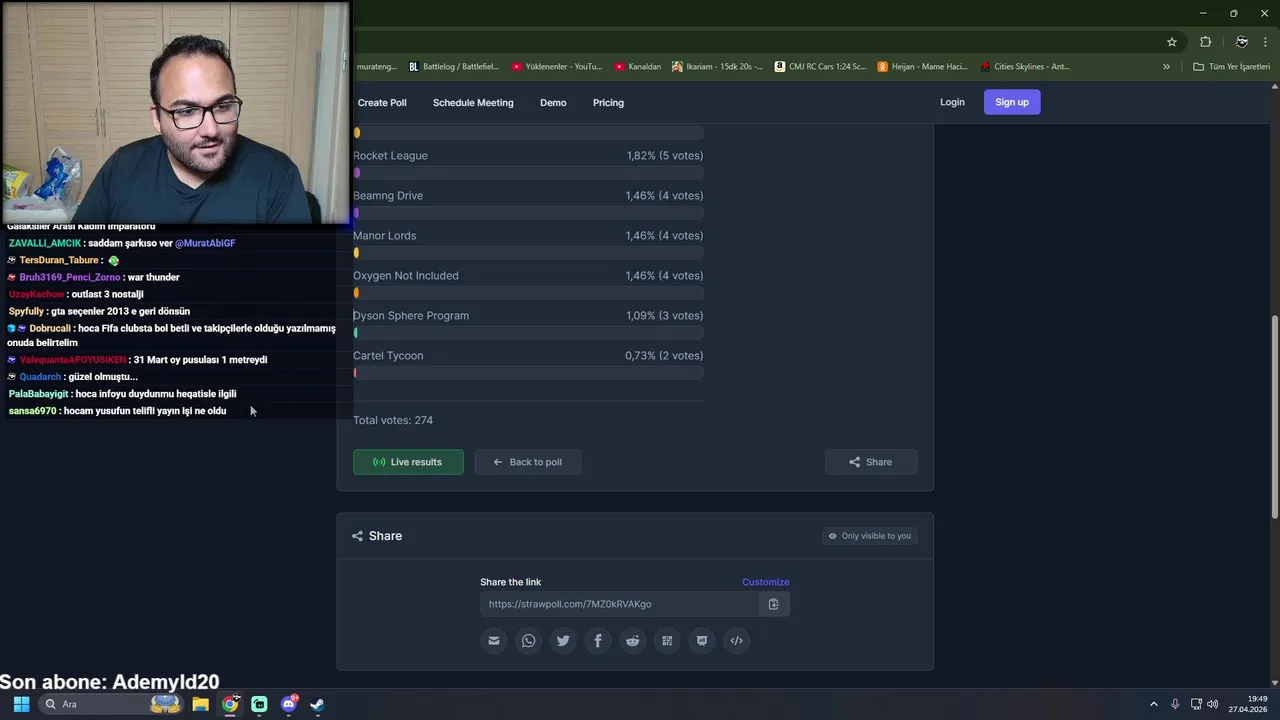Open Create Poll page
This screenshot has height=720, width=1280.
[x=382, y=103]
